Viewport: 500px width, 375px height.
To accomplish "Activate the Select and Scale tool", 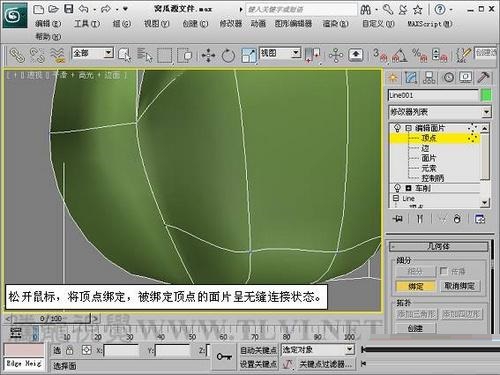I will click(x=249, y=55).
